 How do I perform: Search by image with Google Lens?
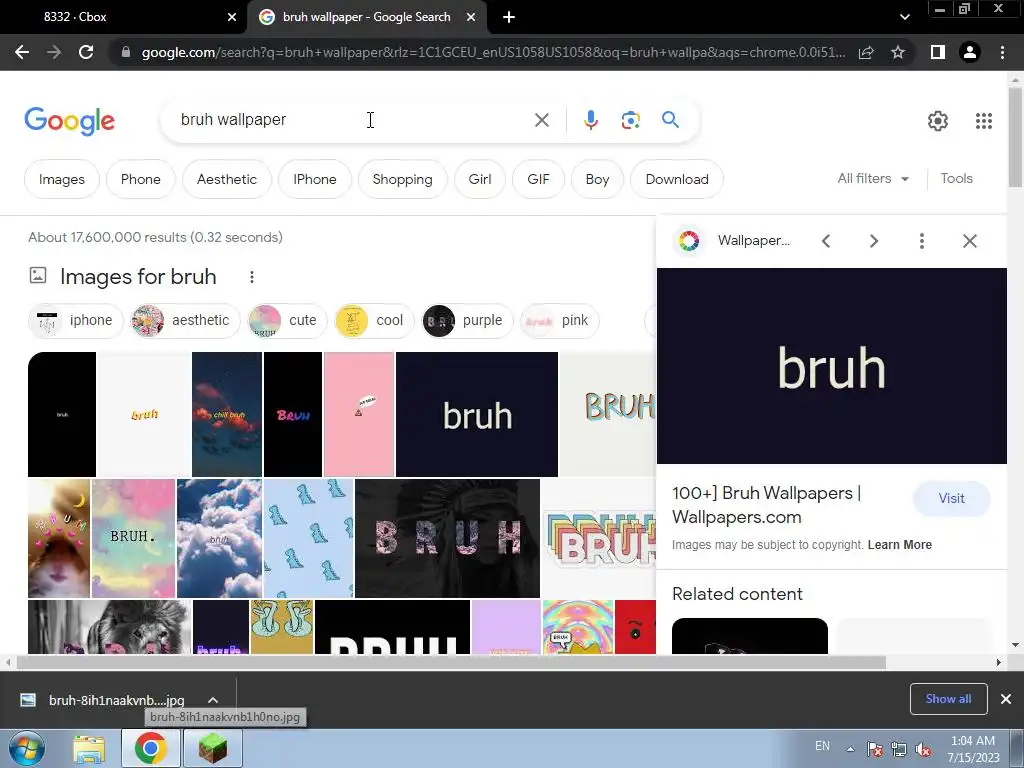coord(630,120)
